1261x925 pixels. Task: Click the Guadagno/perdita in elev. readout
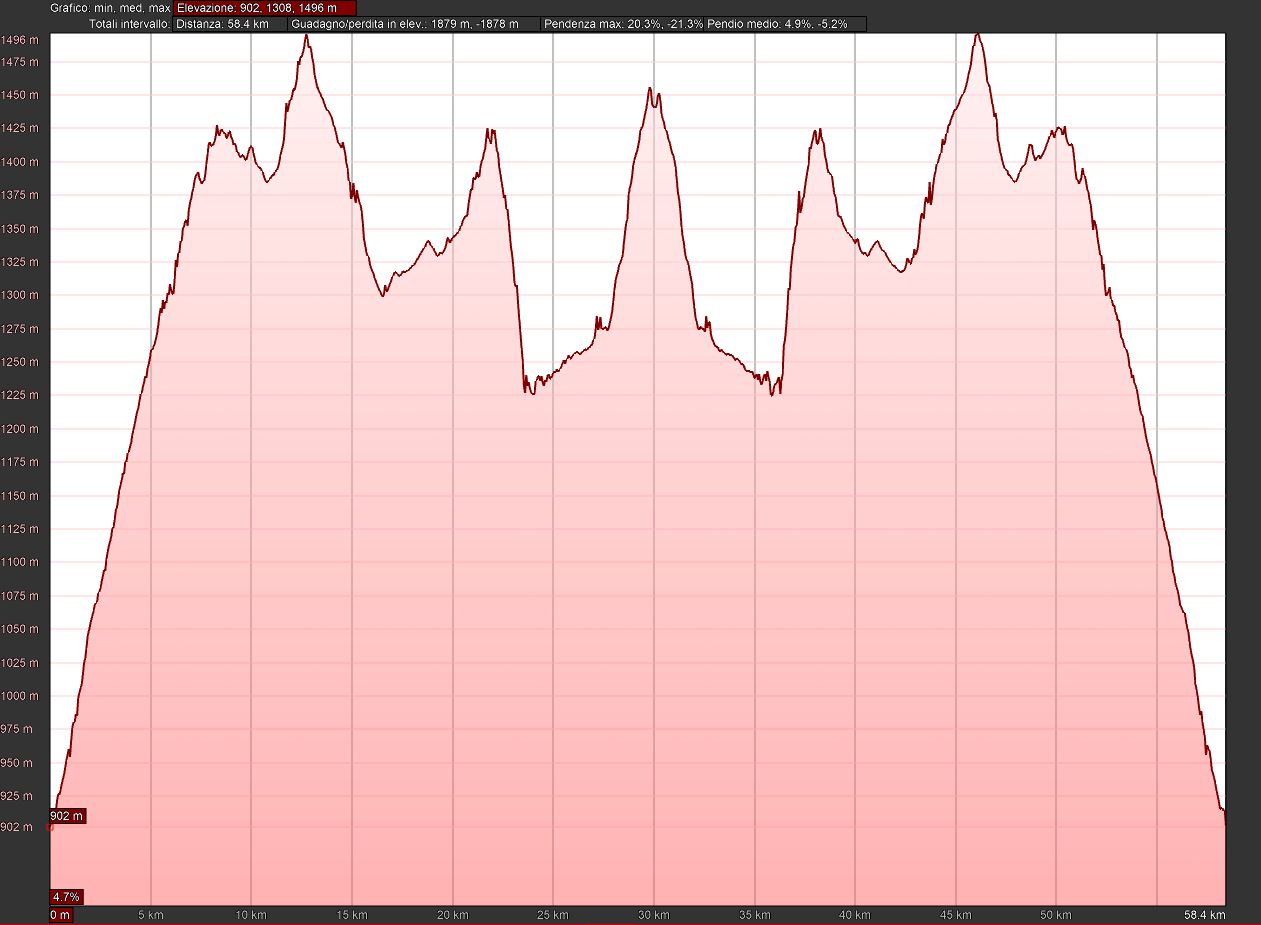click(x=414, y=23)
